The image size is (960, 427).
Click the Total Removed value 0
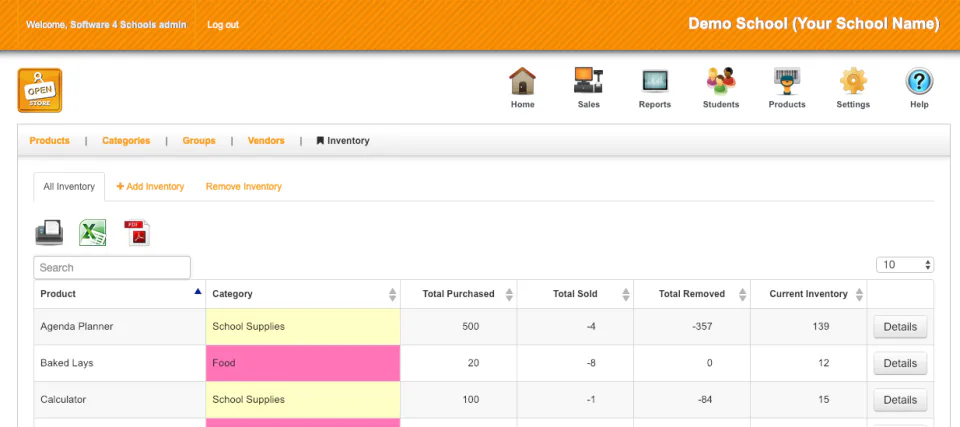point(710,363)
